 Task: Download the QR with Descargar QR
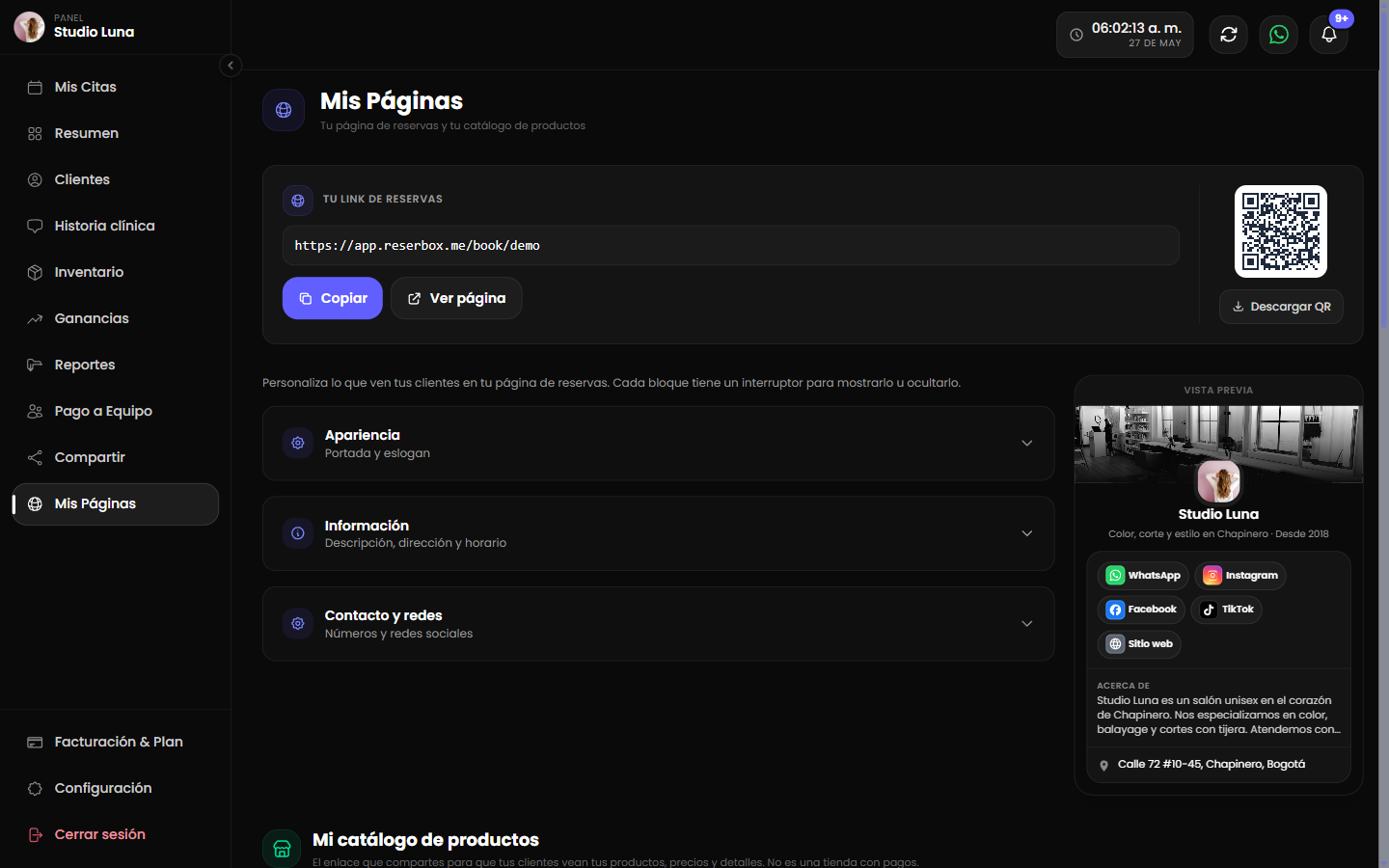pos(1281,307)
